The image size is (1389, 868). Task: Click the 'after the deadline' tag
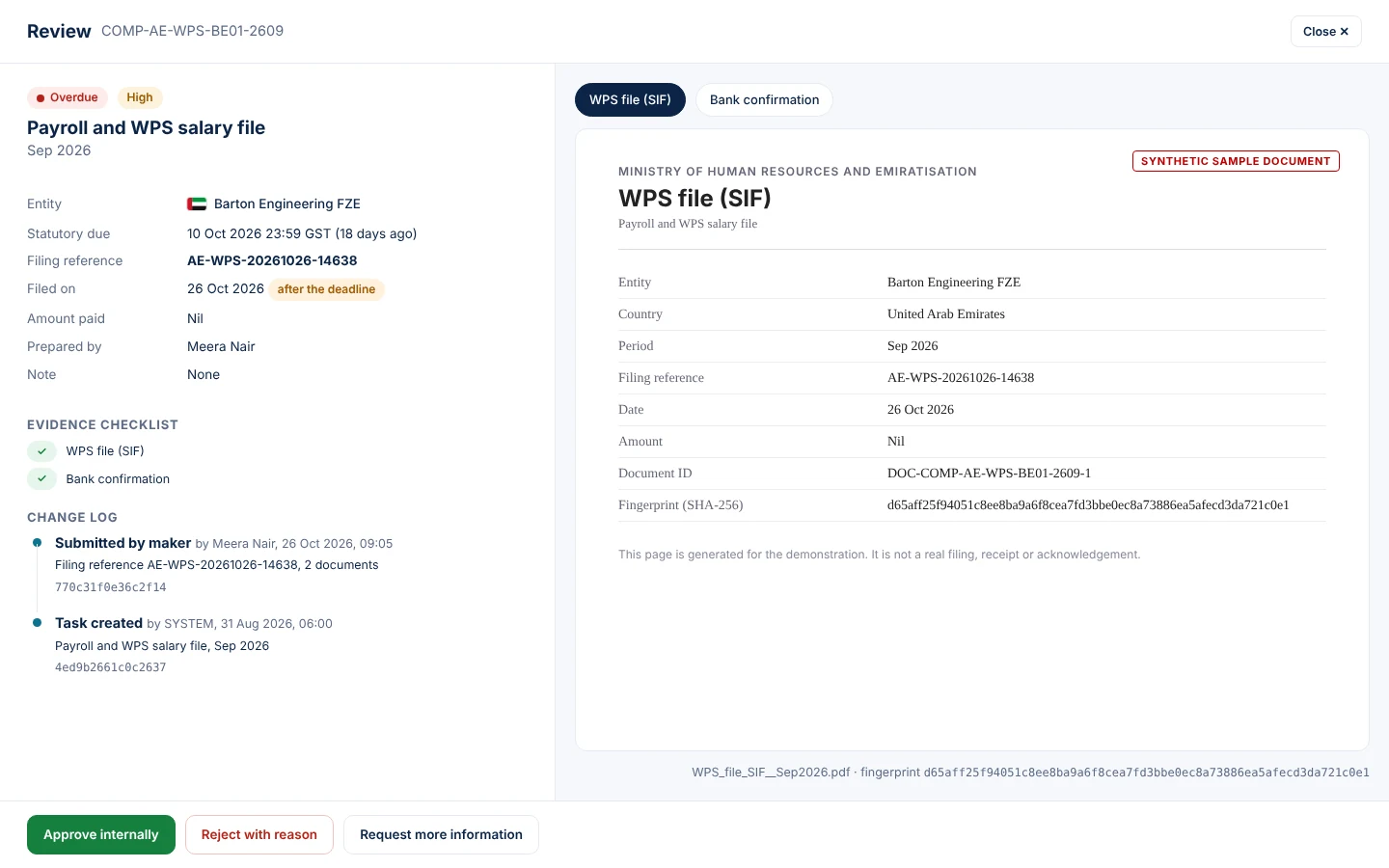326,289
